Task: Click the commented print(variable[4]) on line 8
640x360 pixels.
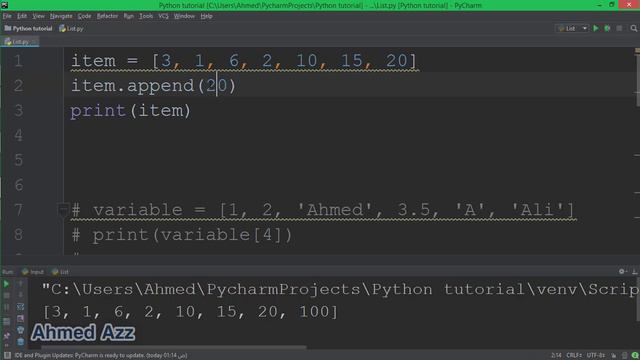Action: (x=182, y=235)
